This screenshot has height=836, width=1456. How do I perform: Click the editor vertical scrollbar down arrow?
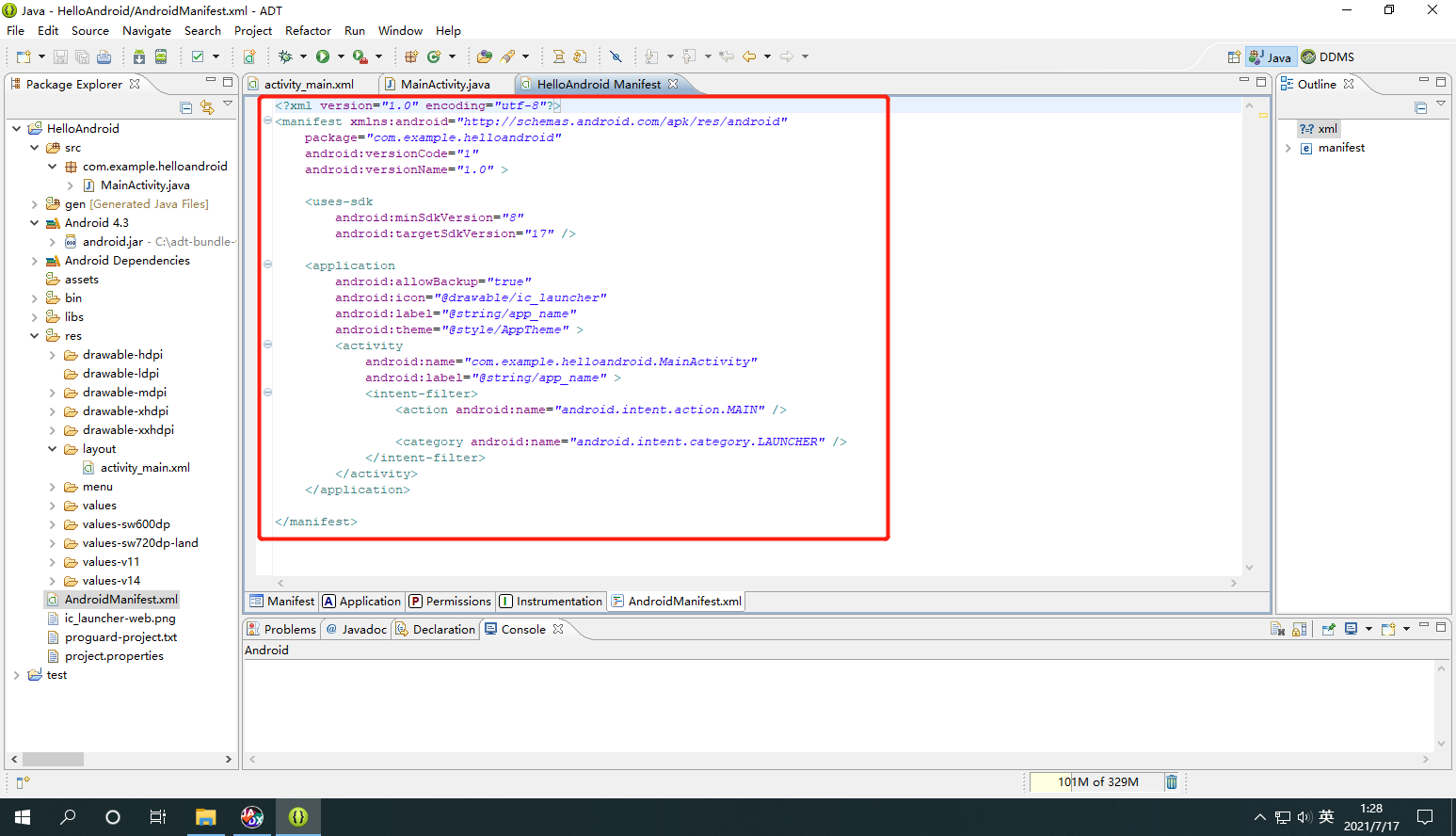pos(1250,568)
